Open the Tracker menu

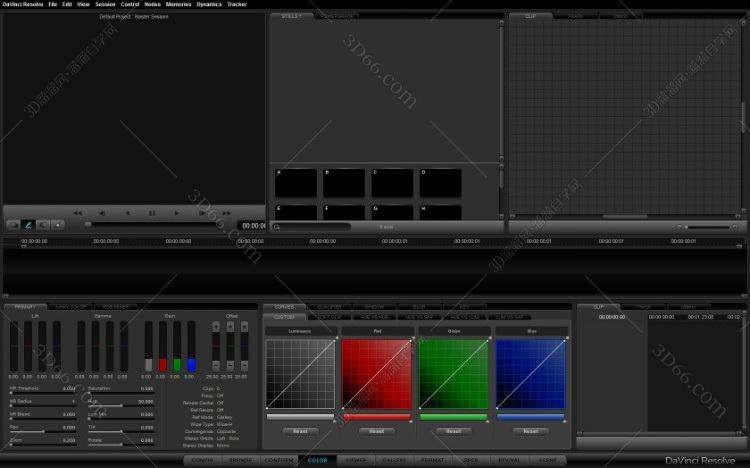click(x=237, y=4)
